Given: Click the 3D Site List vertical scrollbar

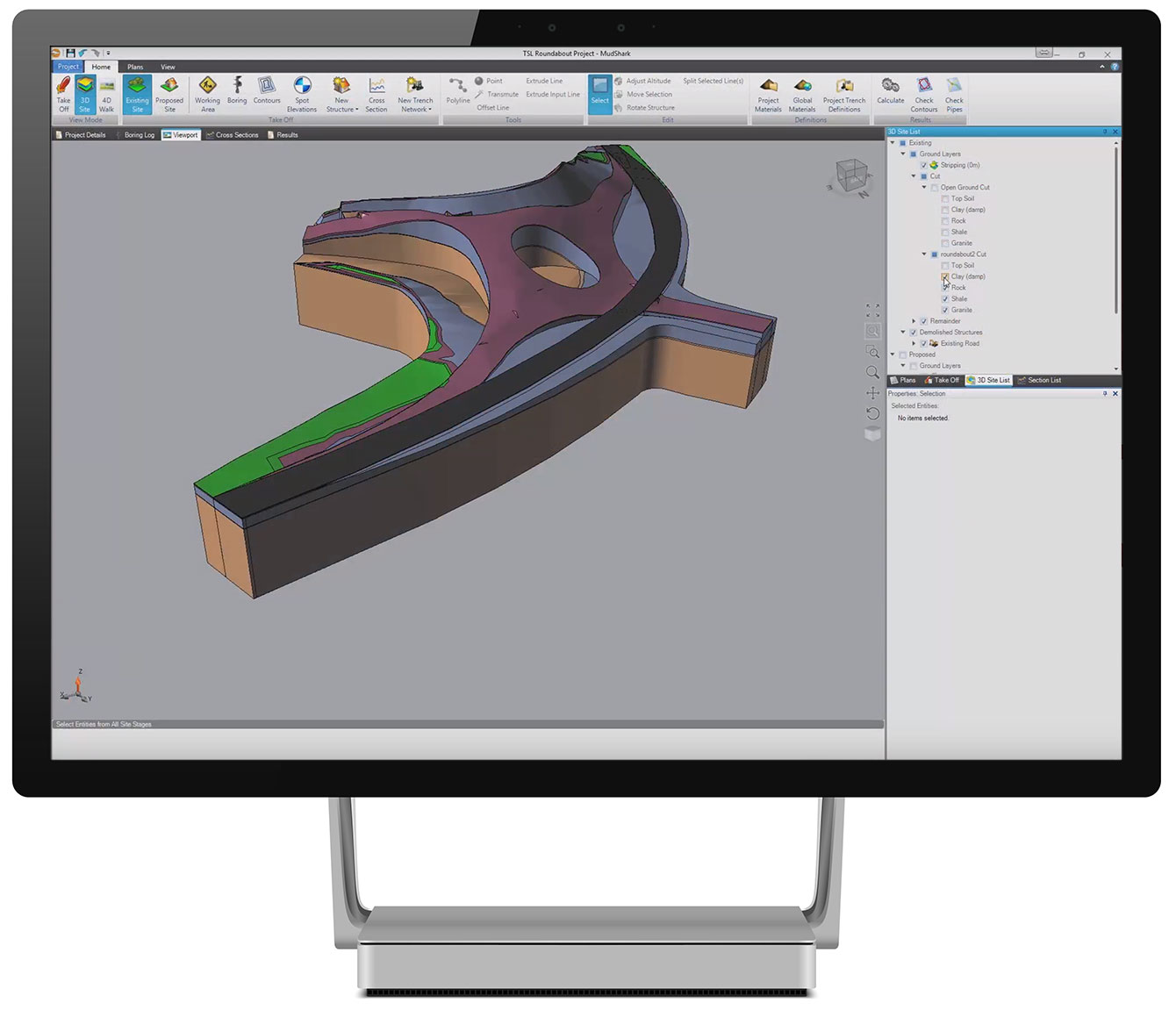Looking at the screenshot, I should [1116, 229].
